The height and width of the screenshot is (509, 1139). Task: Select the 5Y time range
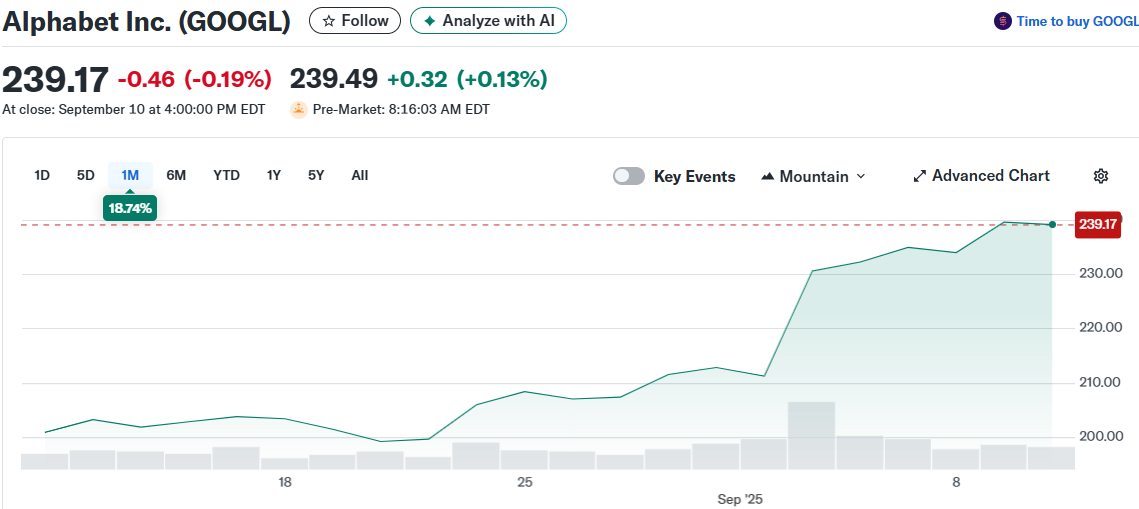pos(316,175)
